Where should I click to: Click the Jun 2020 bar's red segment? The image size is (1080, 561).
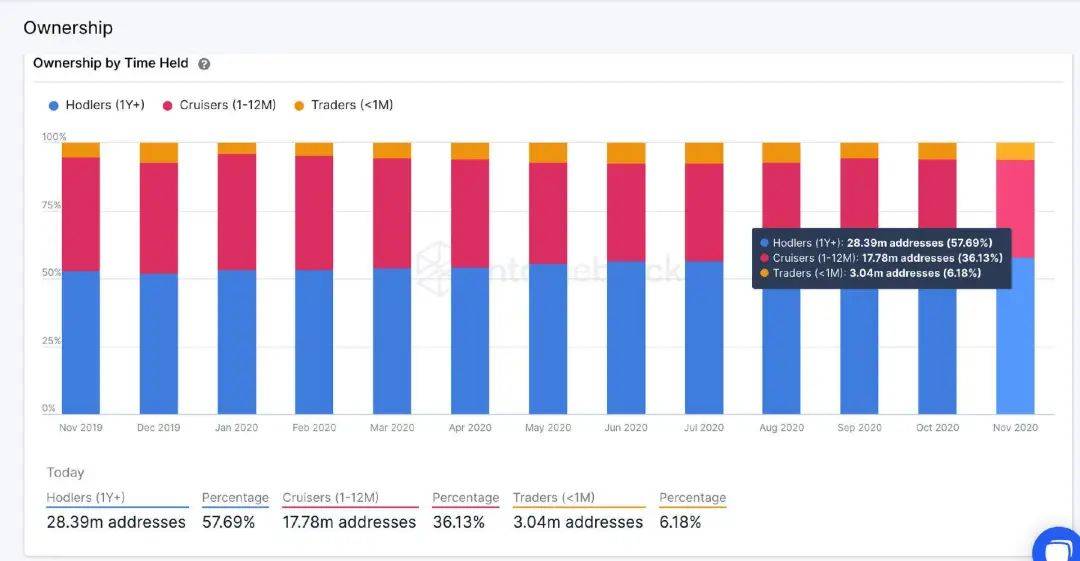pos(625,212)
